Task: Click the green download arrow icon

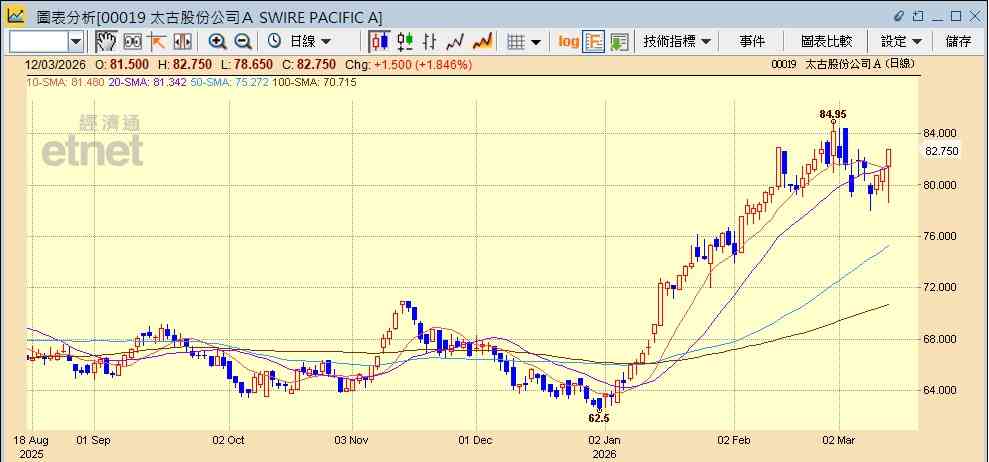Action: coord(619,42)
